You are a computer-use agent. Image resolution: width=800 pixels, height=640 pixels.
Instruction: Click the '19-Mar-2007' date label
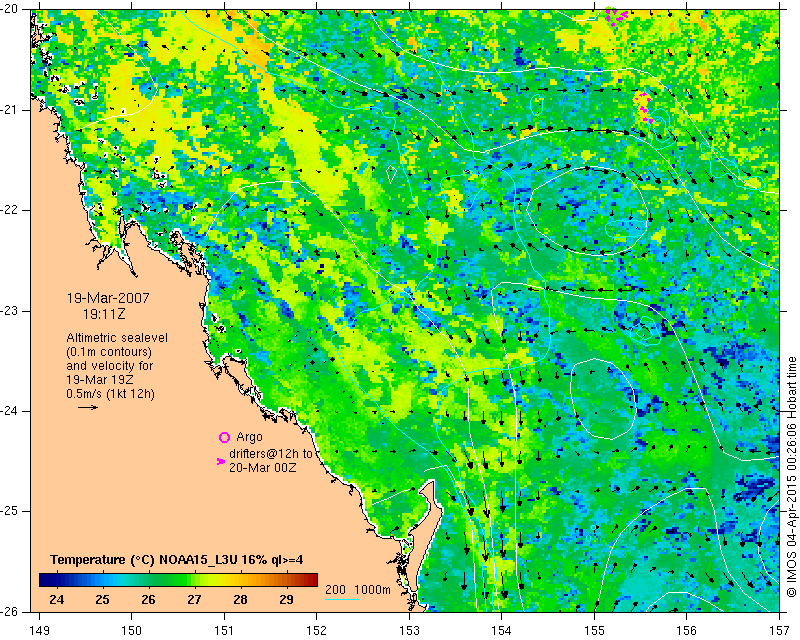(108, 298)
